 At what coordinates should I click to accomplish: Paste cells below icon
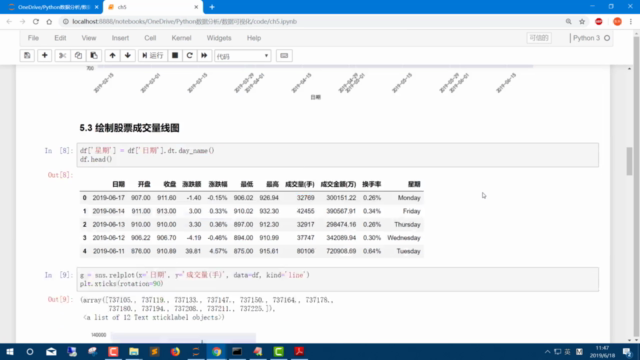coord(94,56)
